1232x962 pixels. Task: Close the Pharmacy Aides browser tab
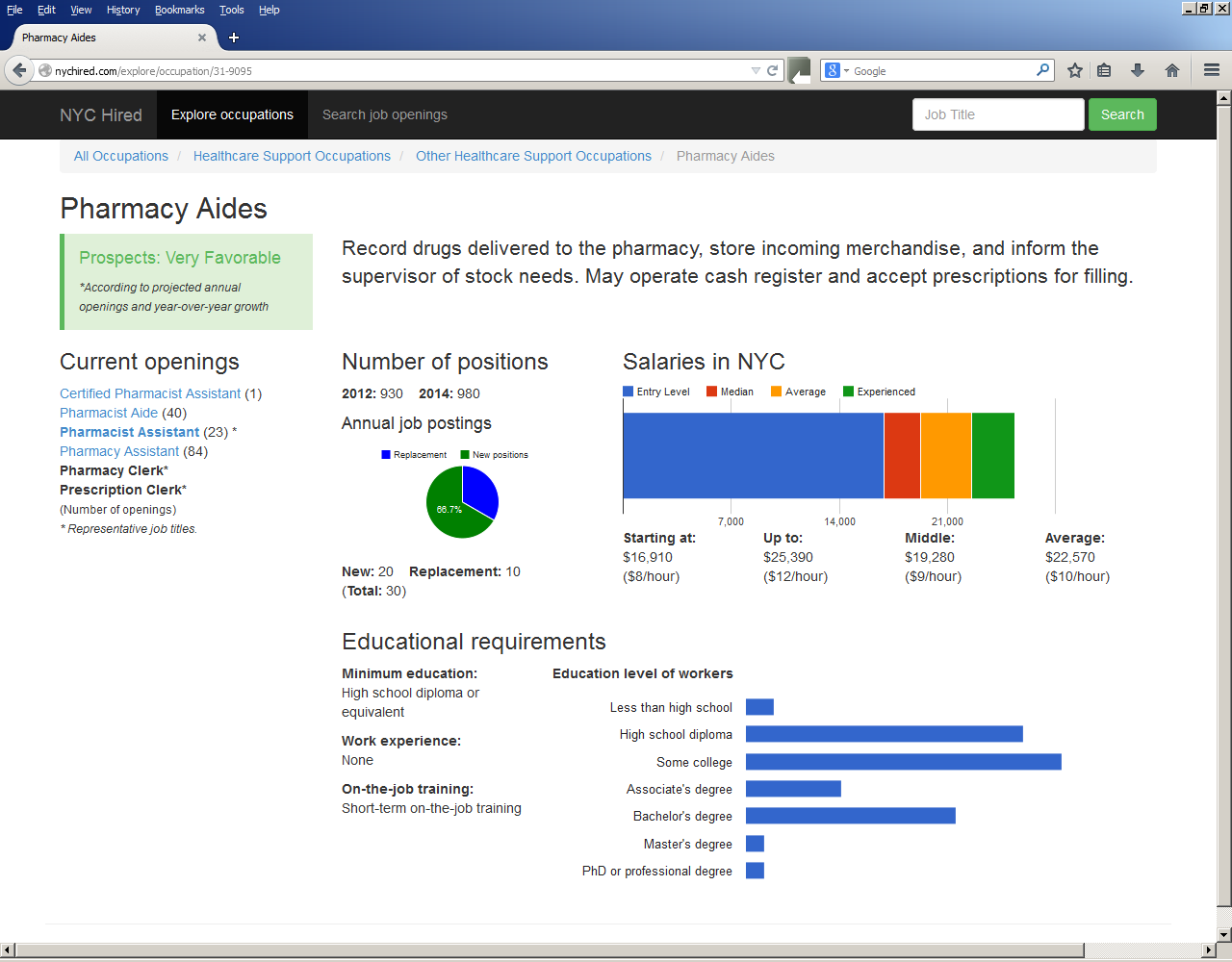(202, 38)
